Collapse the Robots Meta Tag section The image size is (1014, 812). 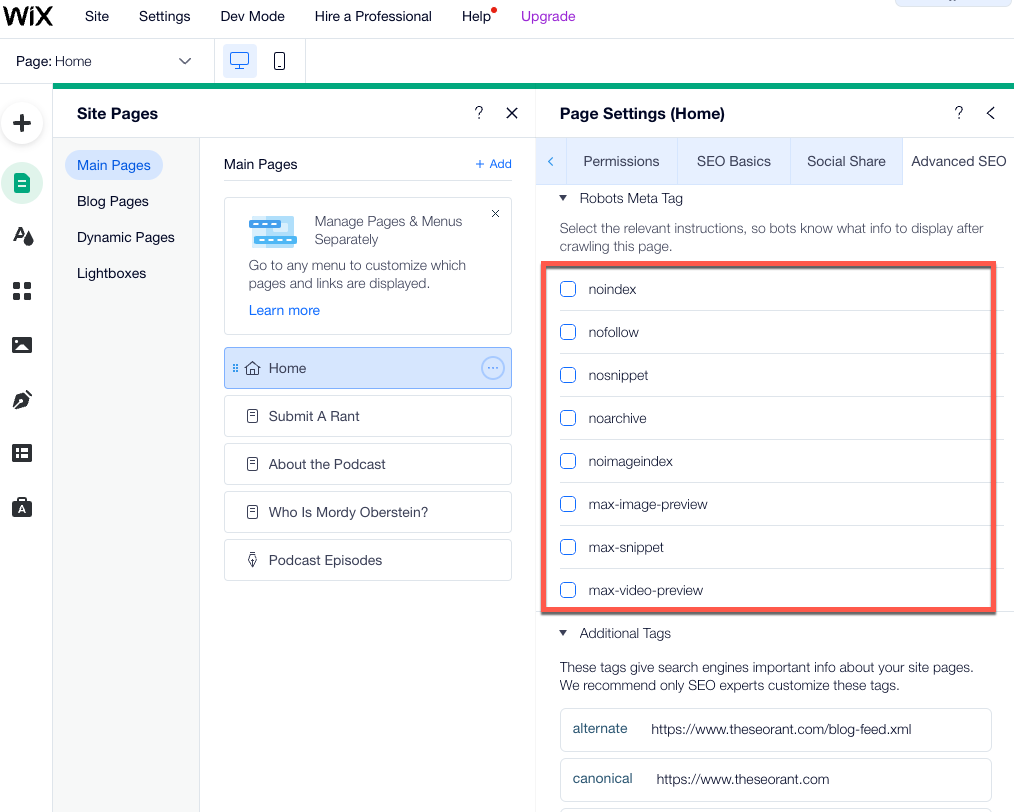[563, 198]
